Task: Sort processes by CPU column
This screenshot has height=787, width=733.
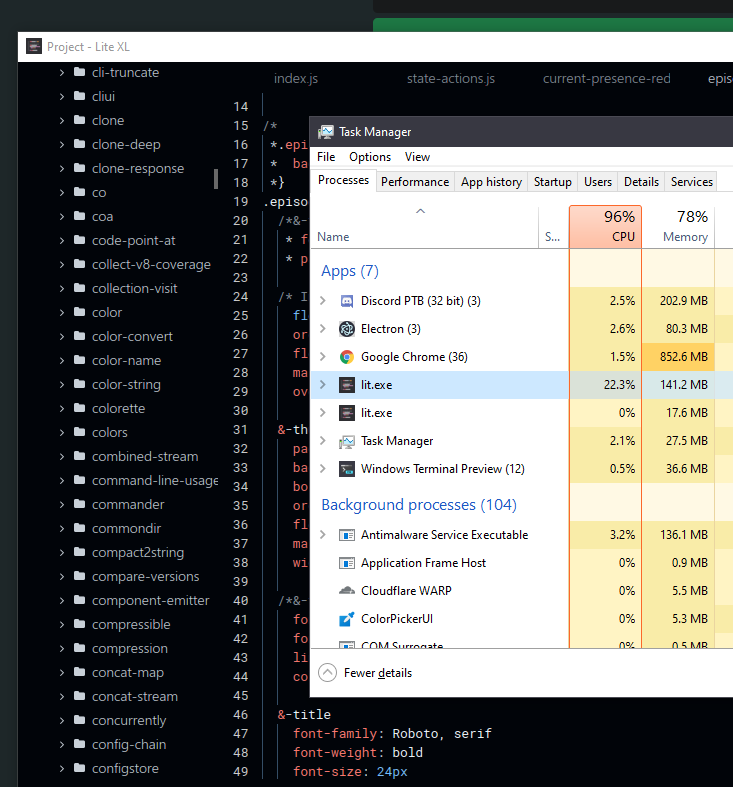Action: [x=605, y=227]
